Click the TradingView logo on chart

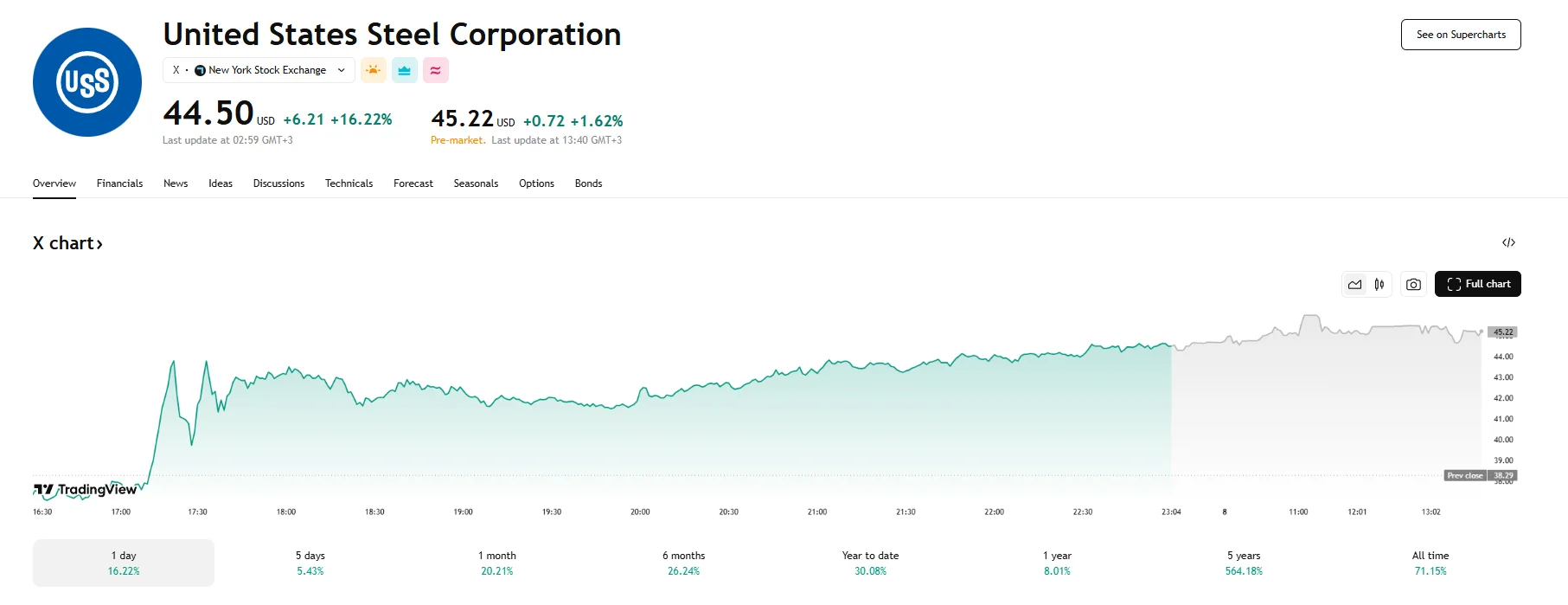[86, 490]
